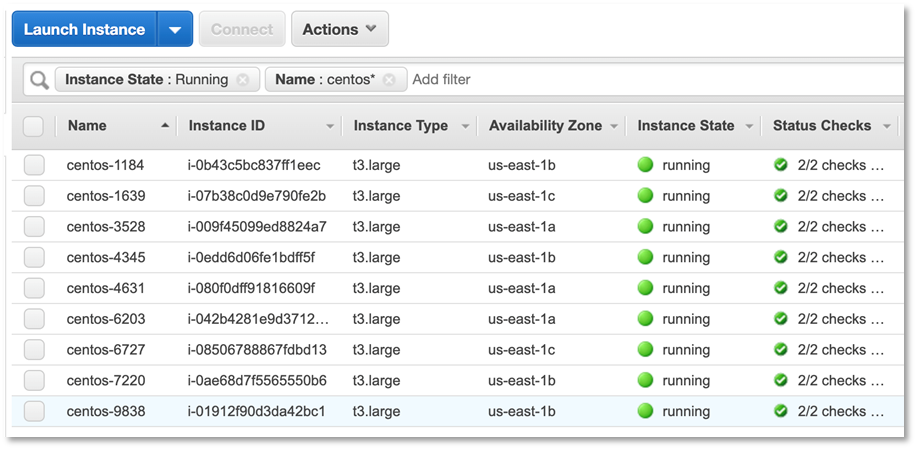This screenshot has width=916, height=449.
Task: Select checkbox for centos-7220
Action: [34, 381]
